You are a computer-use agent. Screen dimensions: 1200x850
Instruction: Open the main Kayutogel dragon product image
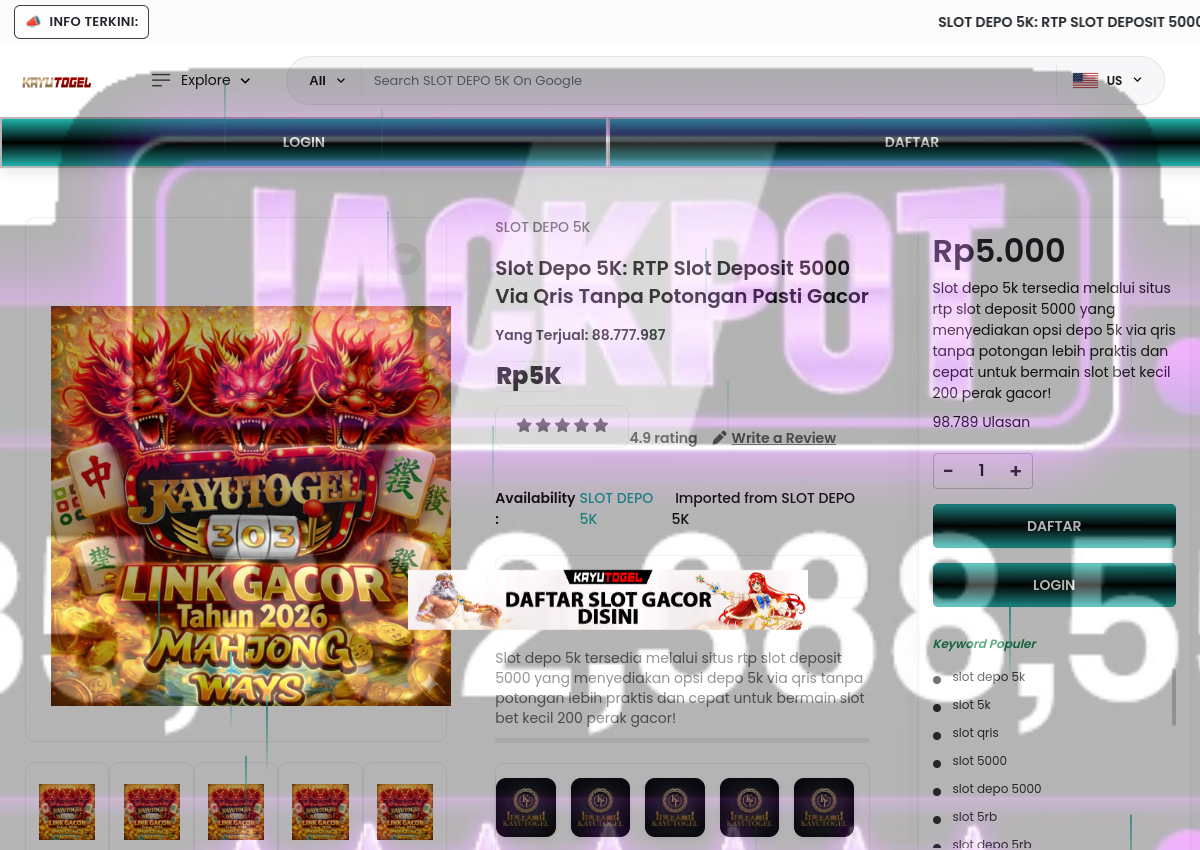click(x=251, y=505)
